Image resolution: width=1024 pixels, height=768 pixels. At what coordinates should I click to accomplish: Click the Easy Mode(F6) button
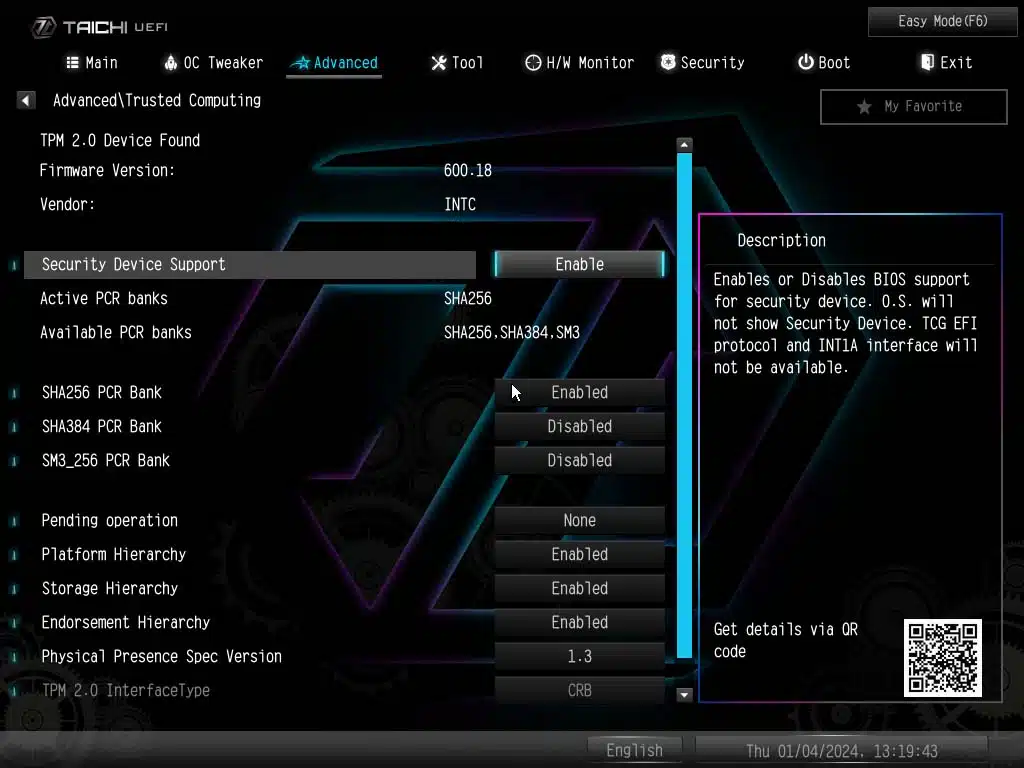point(943,21)
